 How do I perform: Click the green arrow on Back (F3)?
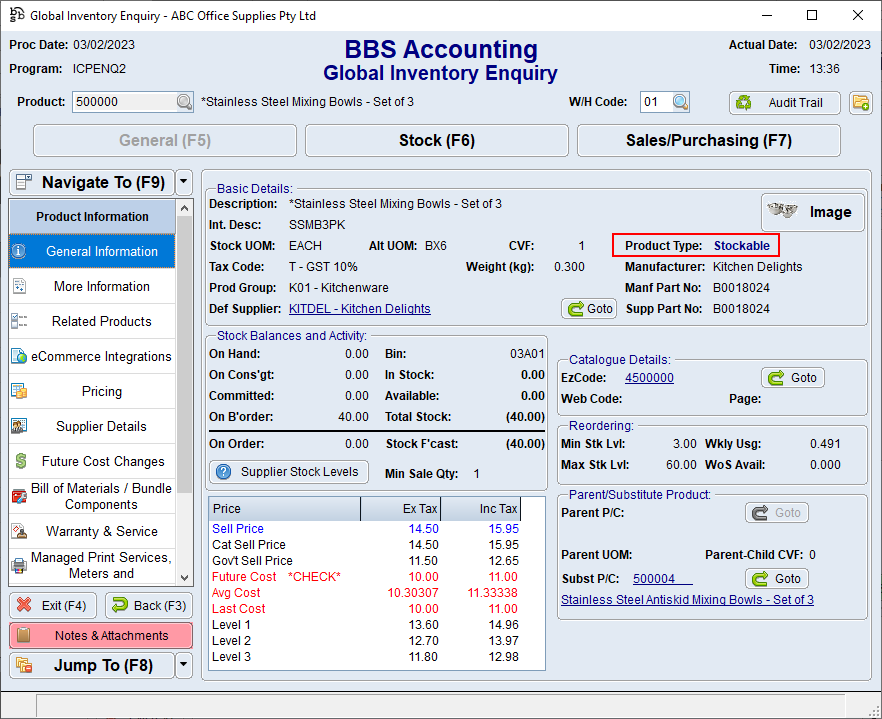point(122,606)
